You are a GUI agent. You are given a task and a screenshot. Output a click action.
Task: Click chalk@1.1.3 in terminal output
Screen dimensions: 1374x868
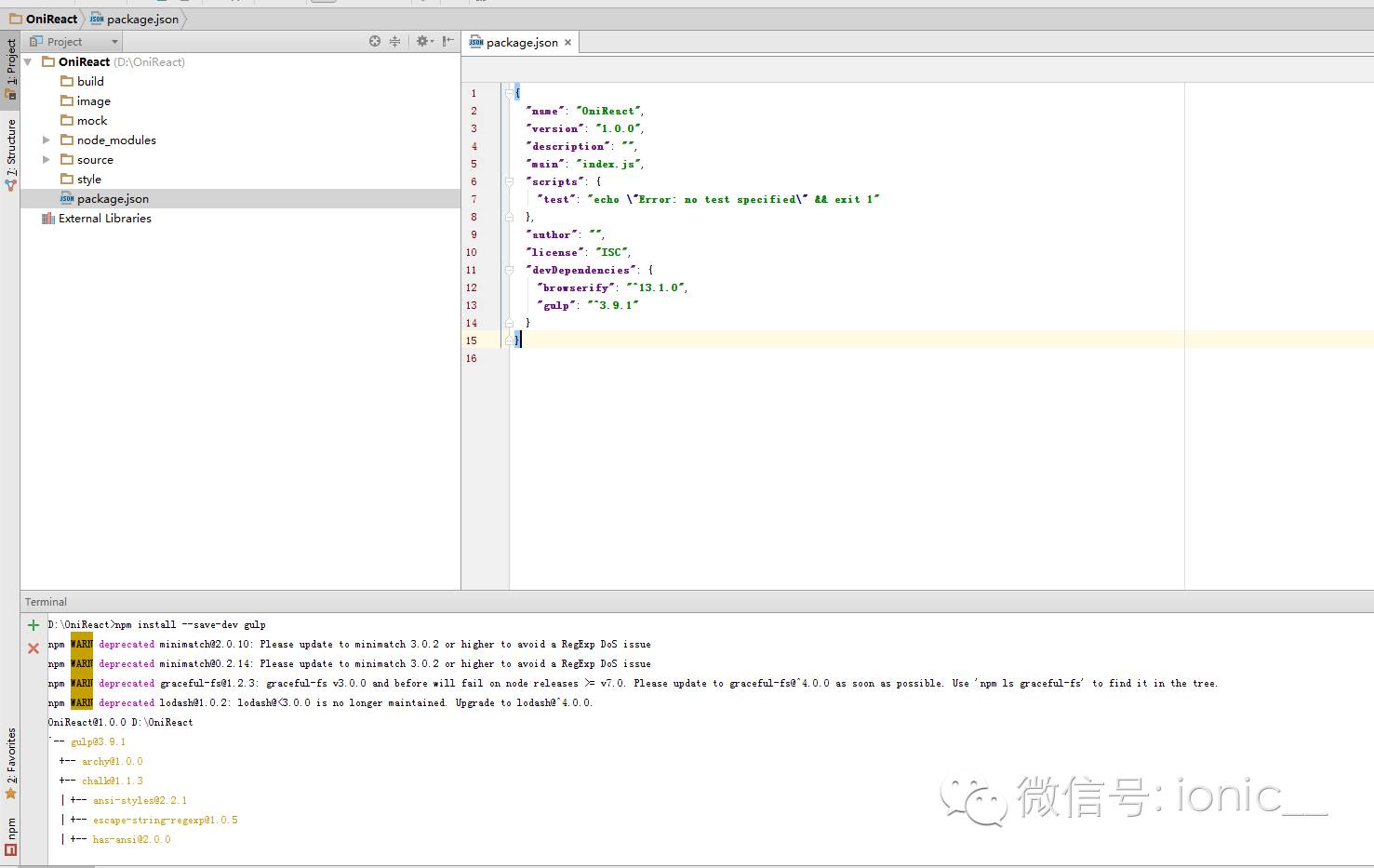(x=113, y=781)
